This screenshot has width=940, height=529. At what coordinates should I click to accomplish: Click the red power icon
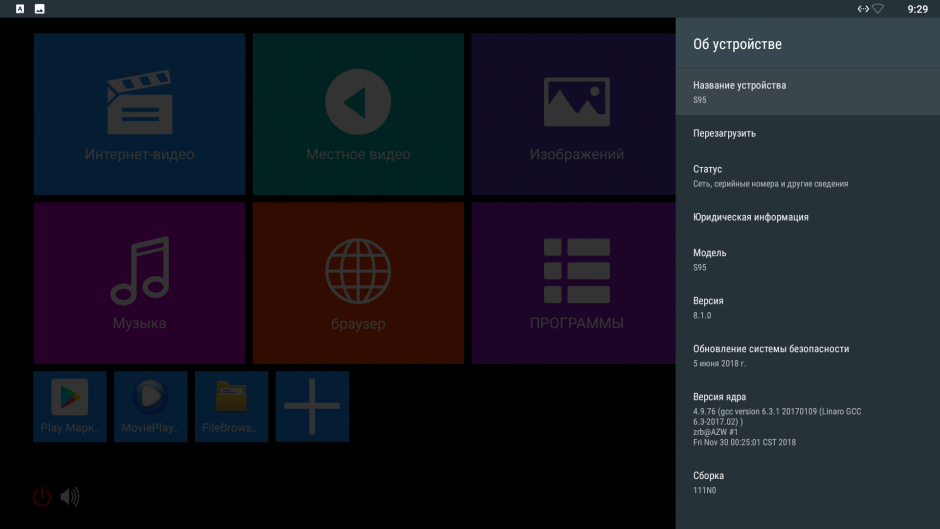[42, 497]
